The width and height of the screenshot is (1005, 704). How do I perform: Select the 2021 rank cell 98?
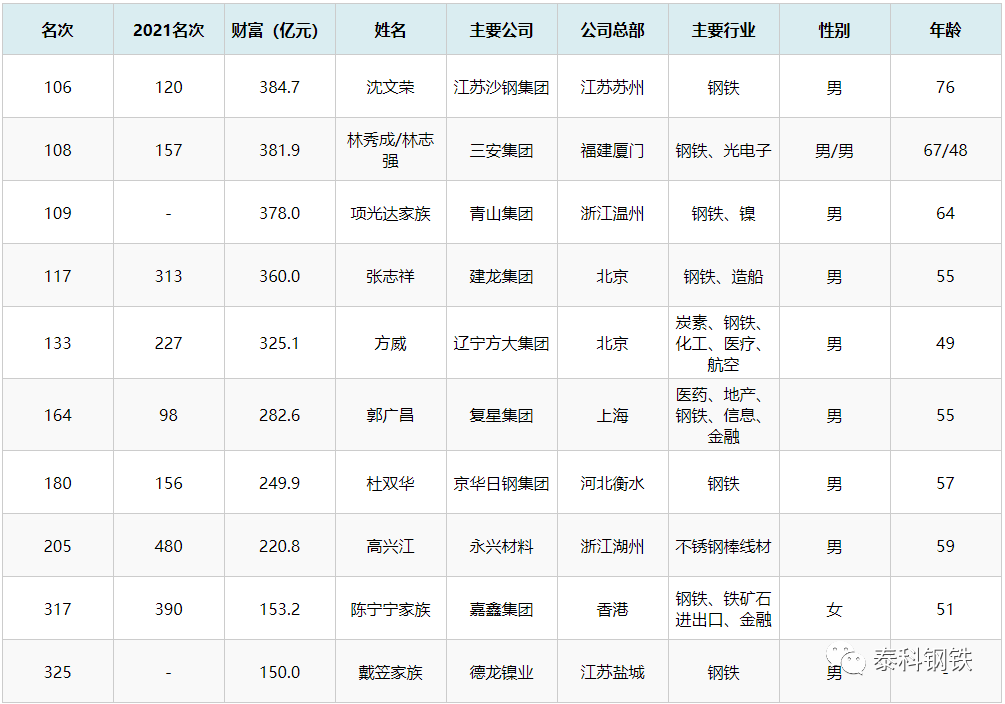tap(169, 415)
